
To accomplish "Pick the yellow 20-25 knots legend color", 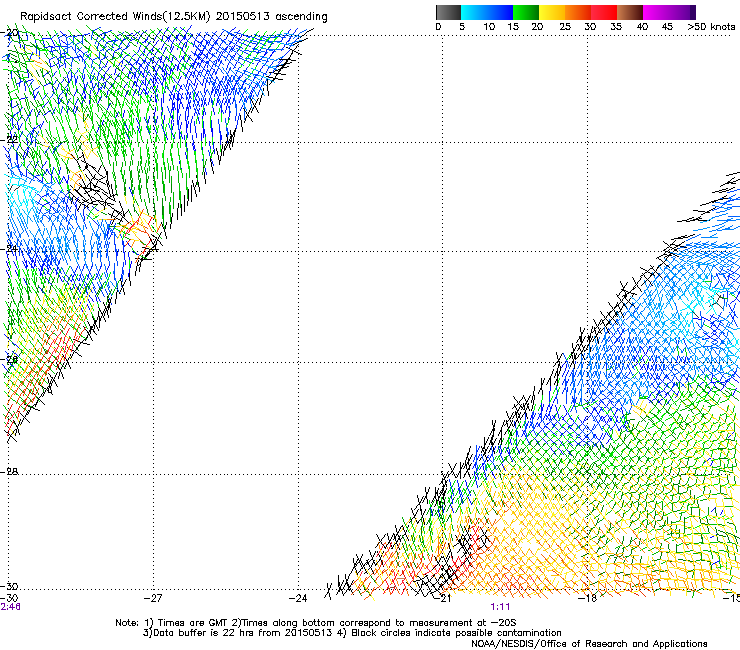I will (552, 12).
